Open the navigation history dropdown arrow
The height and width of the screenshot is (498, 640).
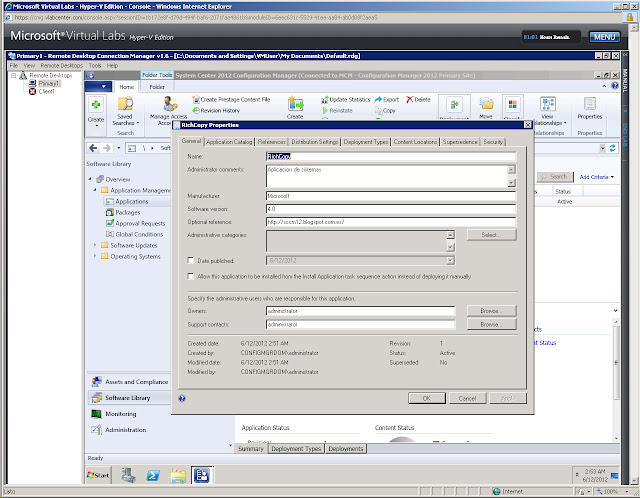tap(118, 148)
